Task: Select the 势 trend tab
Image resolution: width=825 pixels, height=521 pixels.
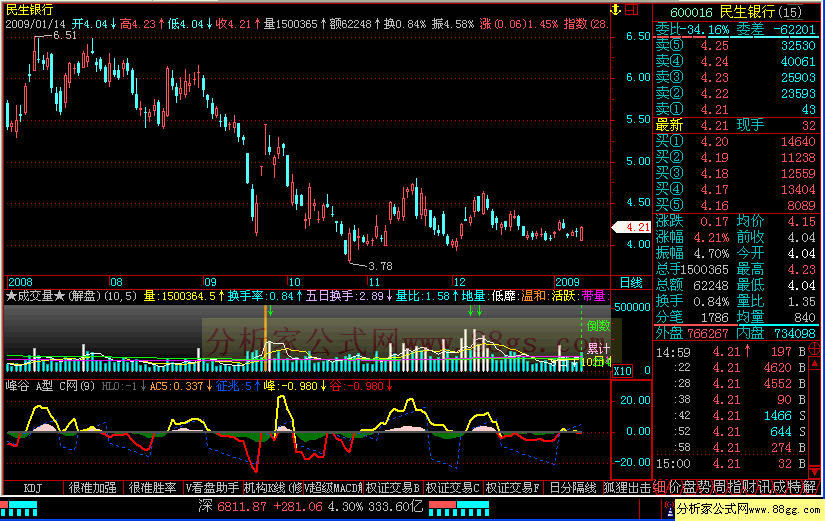Action: click(706, 487)
